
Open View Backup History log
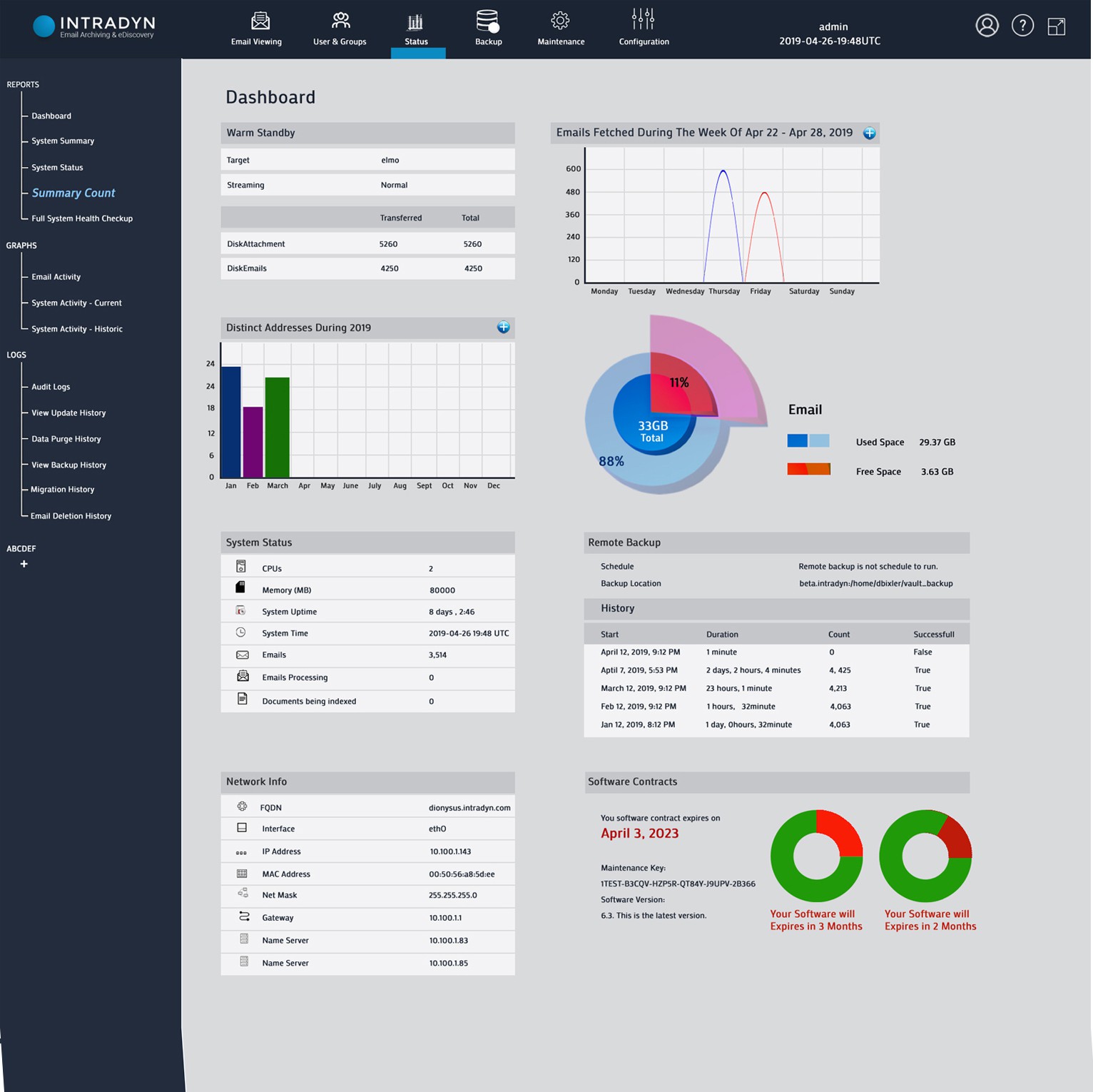click(x=68, y=465)
